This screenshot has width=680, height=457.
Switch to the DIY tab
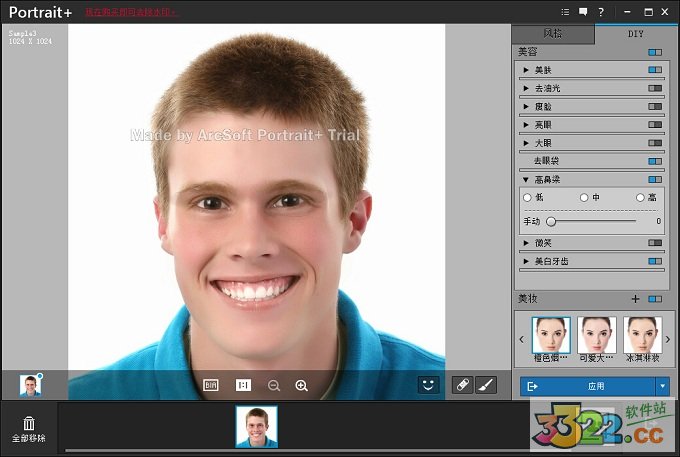click(x=635, y=33)
